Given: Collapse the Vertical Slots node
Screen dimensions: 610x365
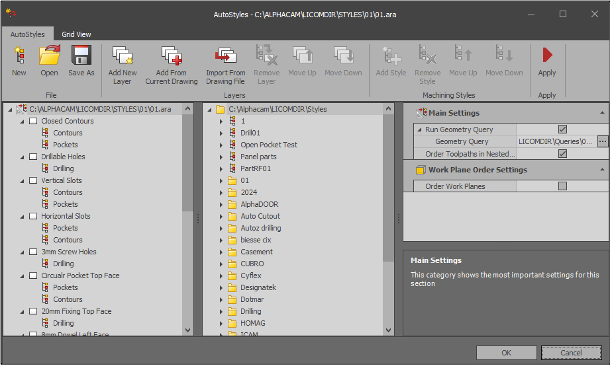Looking at the screenshot, I should (x=22, y=181).
